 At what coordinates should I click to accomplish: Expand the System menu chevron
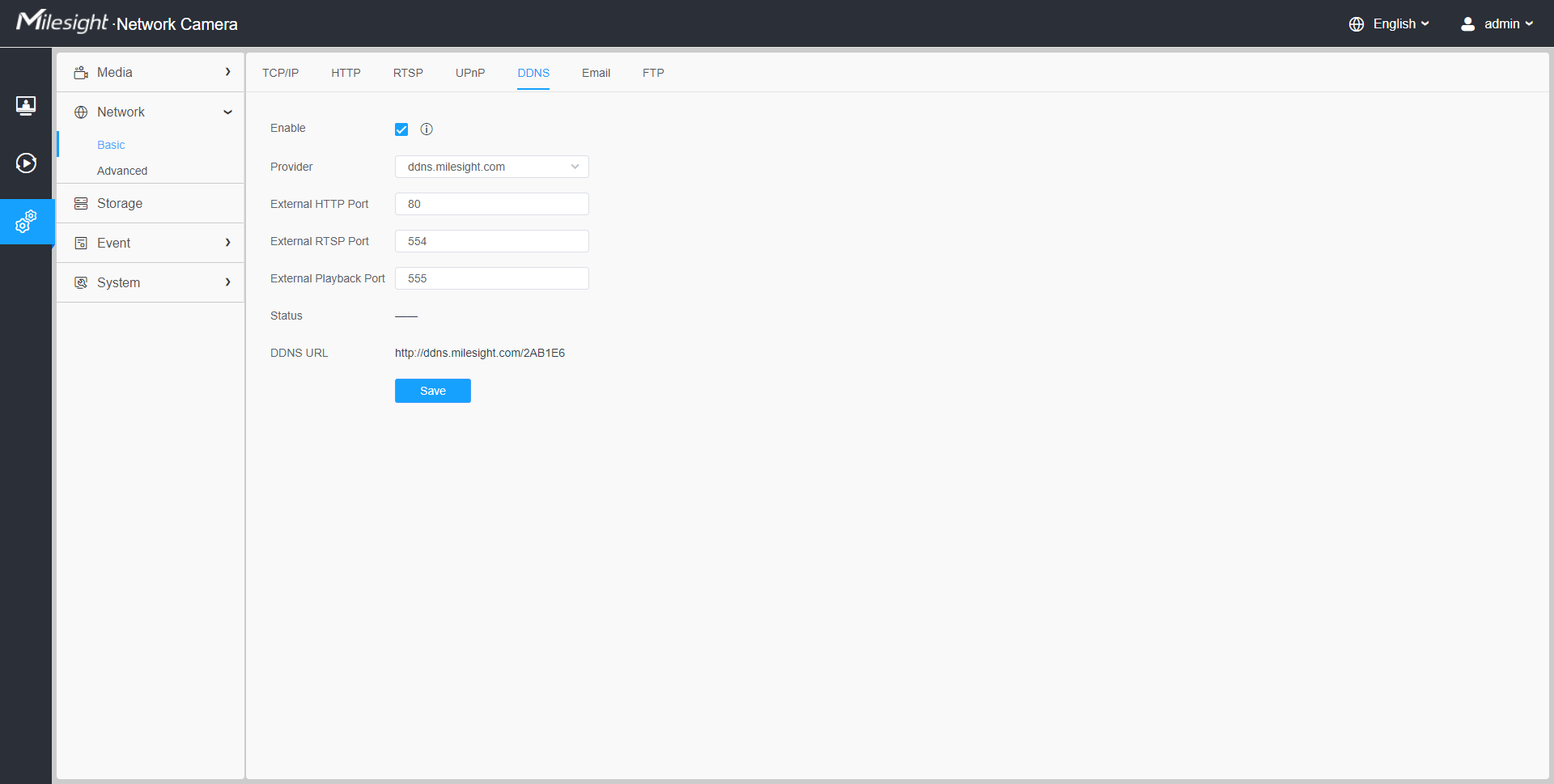(227, 282)
